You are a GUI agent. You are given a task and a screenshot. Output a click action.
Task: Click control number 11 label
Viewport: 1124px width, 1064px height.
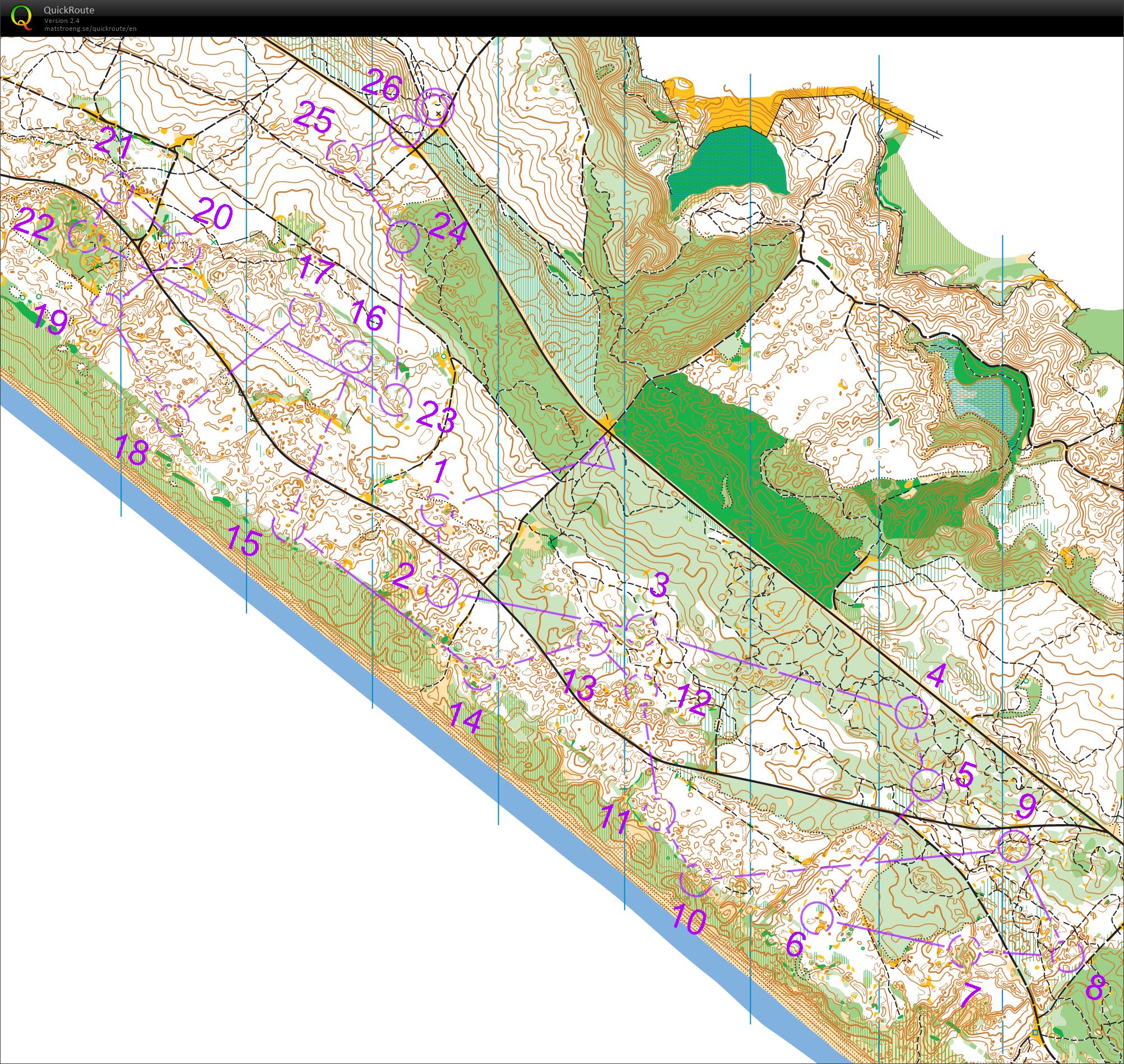[616, 820]
